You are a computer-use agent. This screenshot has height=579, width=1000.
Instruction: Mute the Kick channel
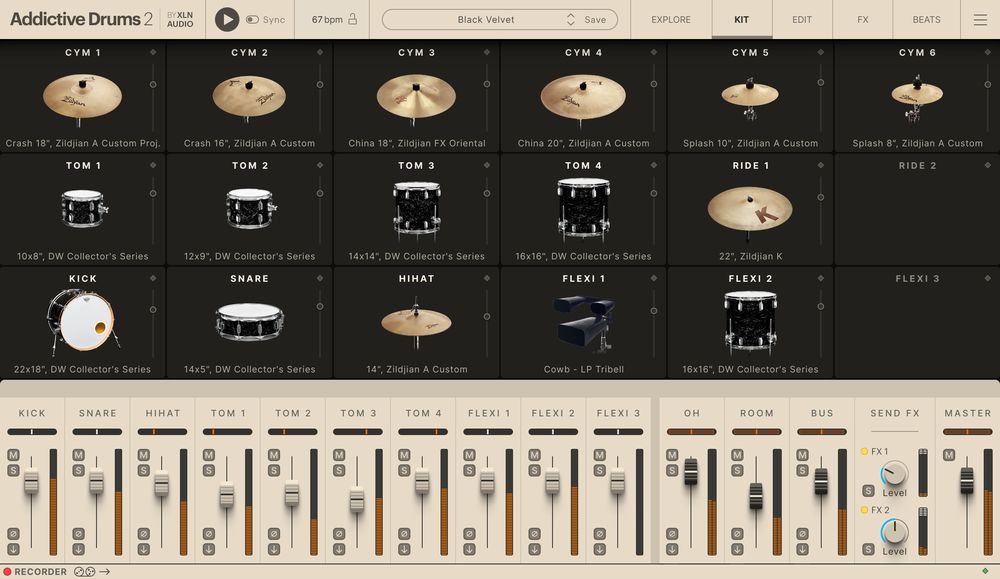[13, 457]
